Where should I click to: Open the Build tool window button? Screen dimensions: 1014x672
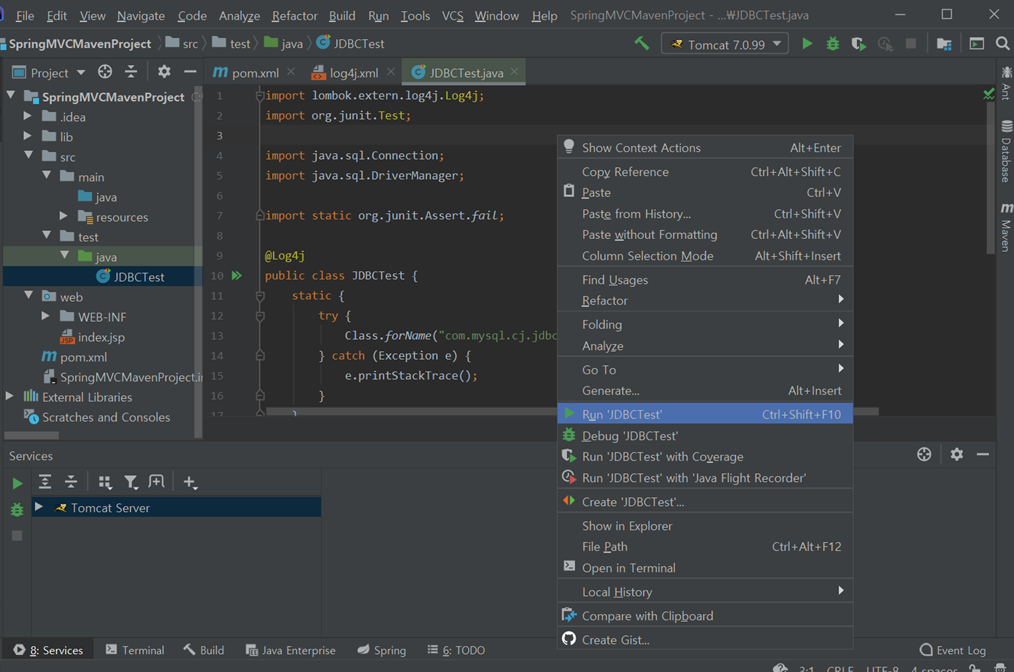click(204, 650)
